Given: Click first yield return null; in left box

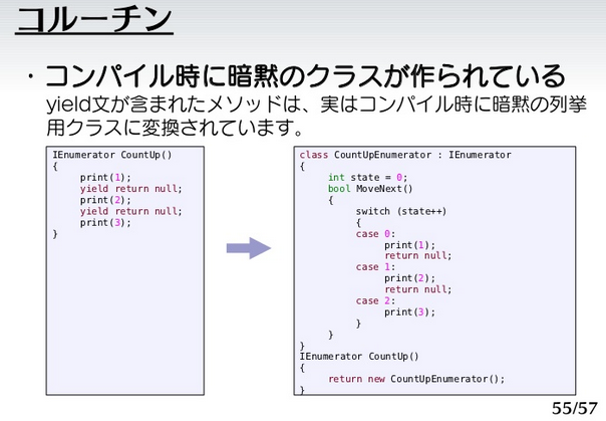Looking at the screenshot, I should coord(131,188).
